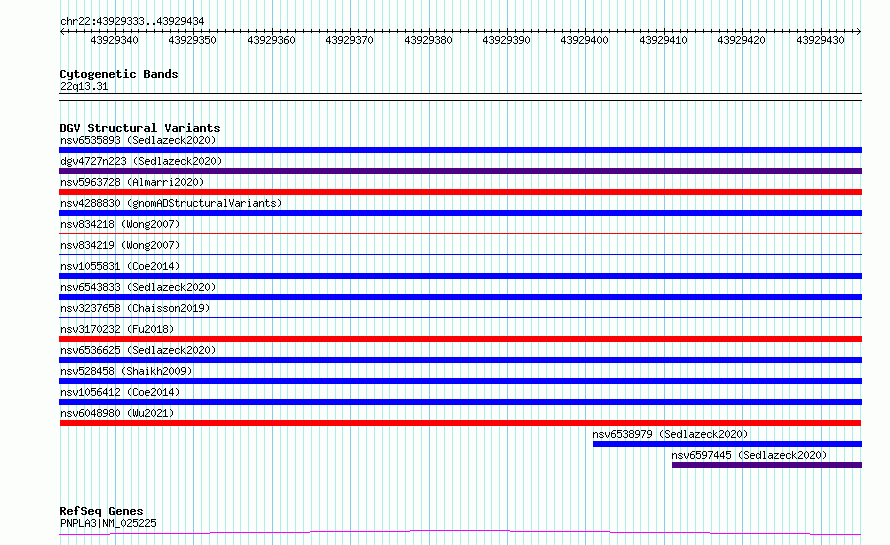Click the ruler's right arrowhead
Screen dimensions: 890x545
pyautogui.click(x=859, y=32)
